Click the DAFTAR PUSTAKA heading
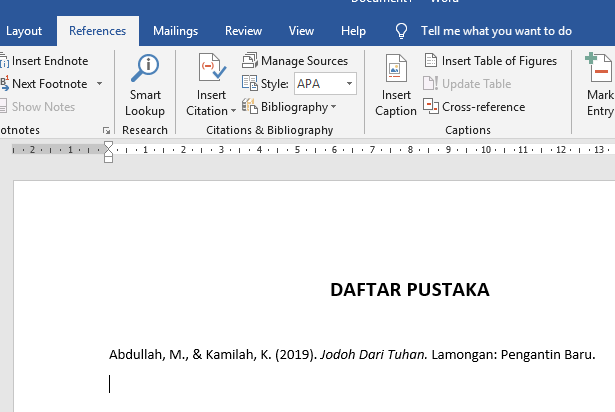Viewport: 615px width, 412px height. coord(409,290)
